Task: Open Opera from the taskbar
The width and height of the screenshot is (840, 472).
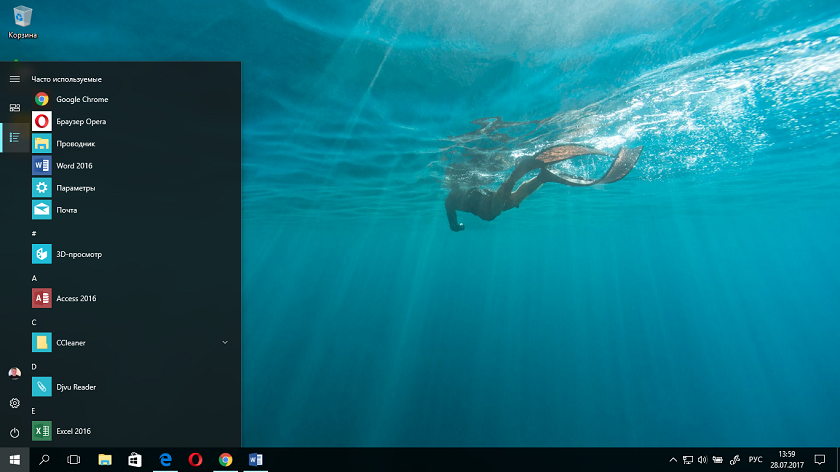Action: 196,460
